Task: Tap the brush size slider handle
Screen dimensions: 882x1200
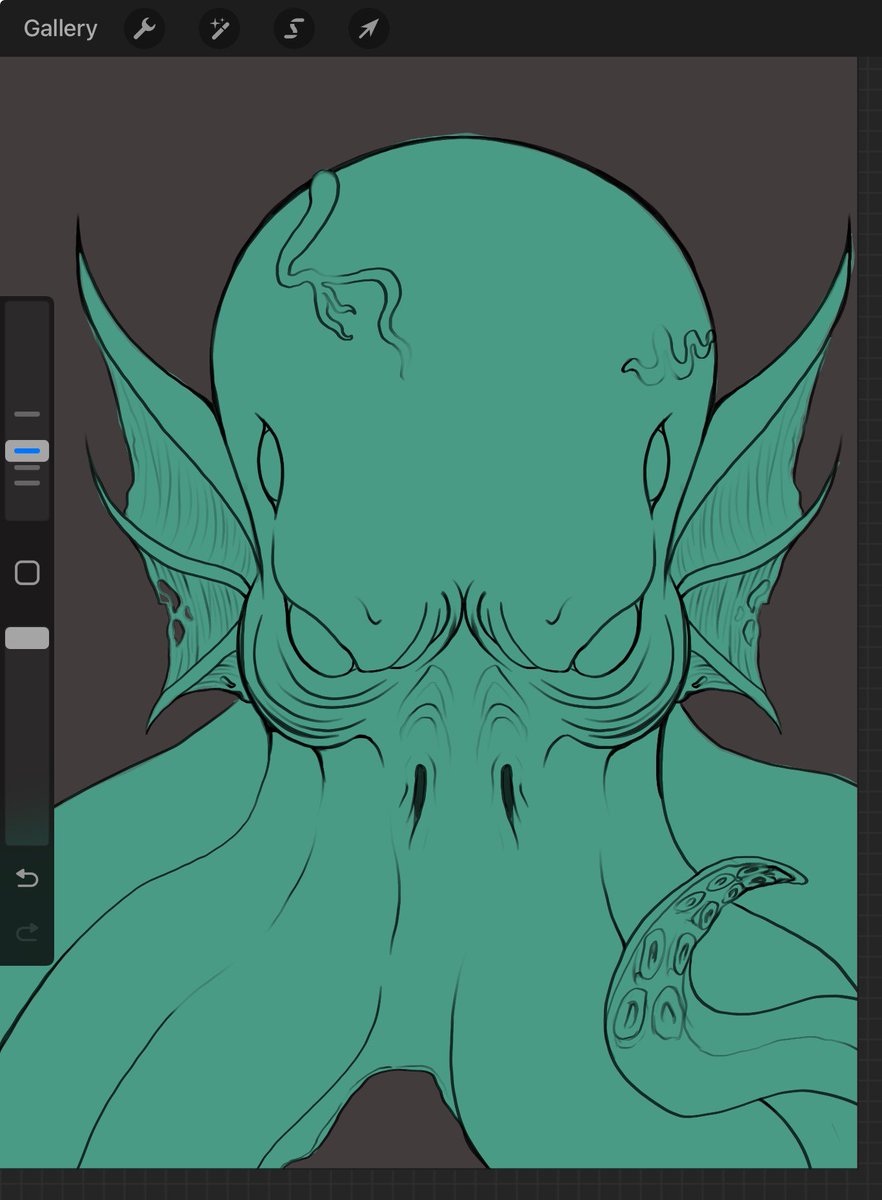Action: (26, 451)
